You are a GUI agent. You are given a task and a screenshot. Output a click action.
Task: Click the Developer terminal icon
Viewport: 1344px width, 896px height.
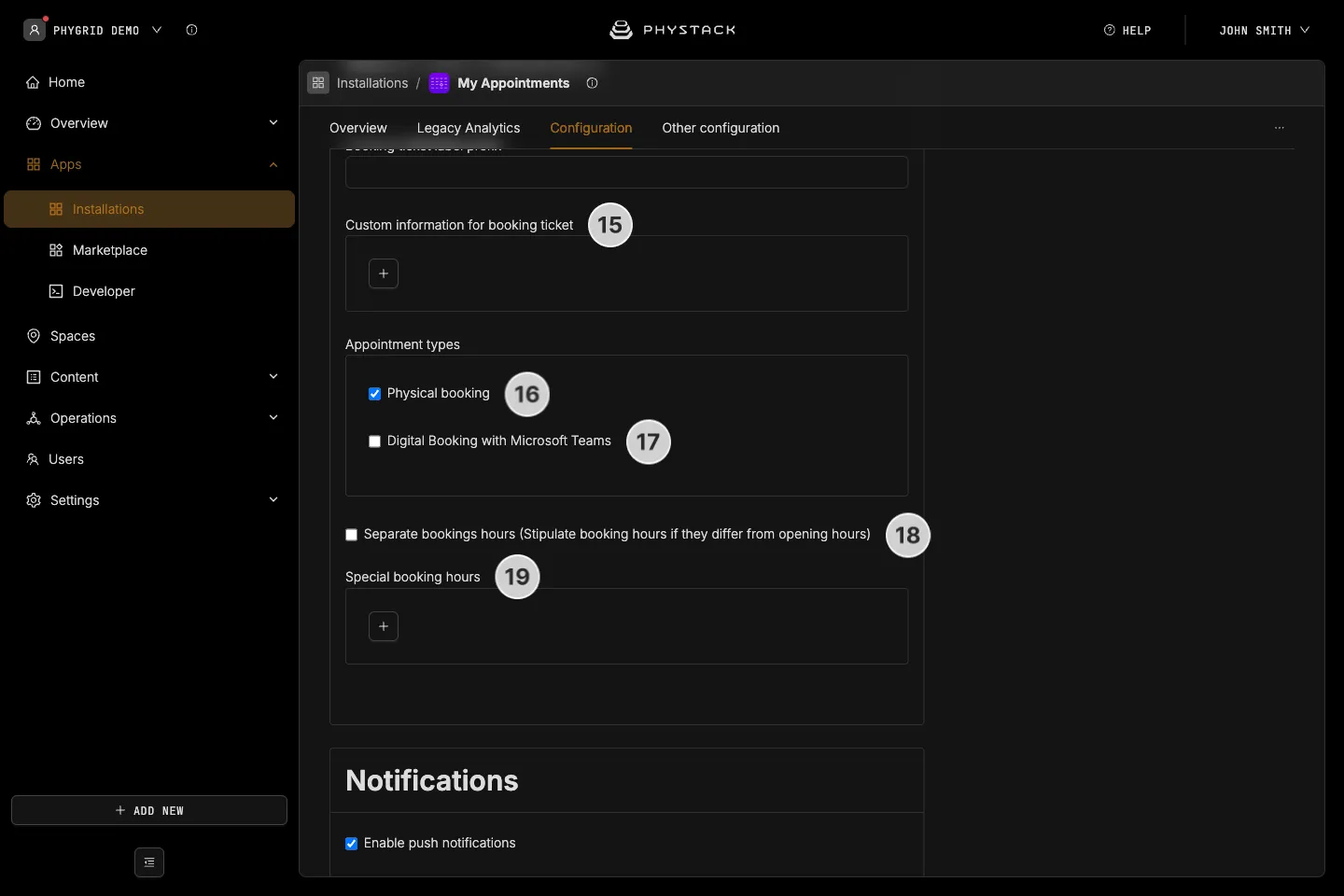pyautogui.click(x=56, y=291)
